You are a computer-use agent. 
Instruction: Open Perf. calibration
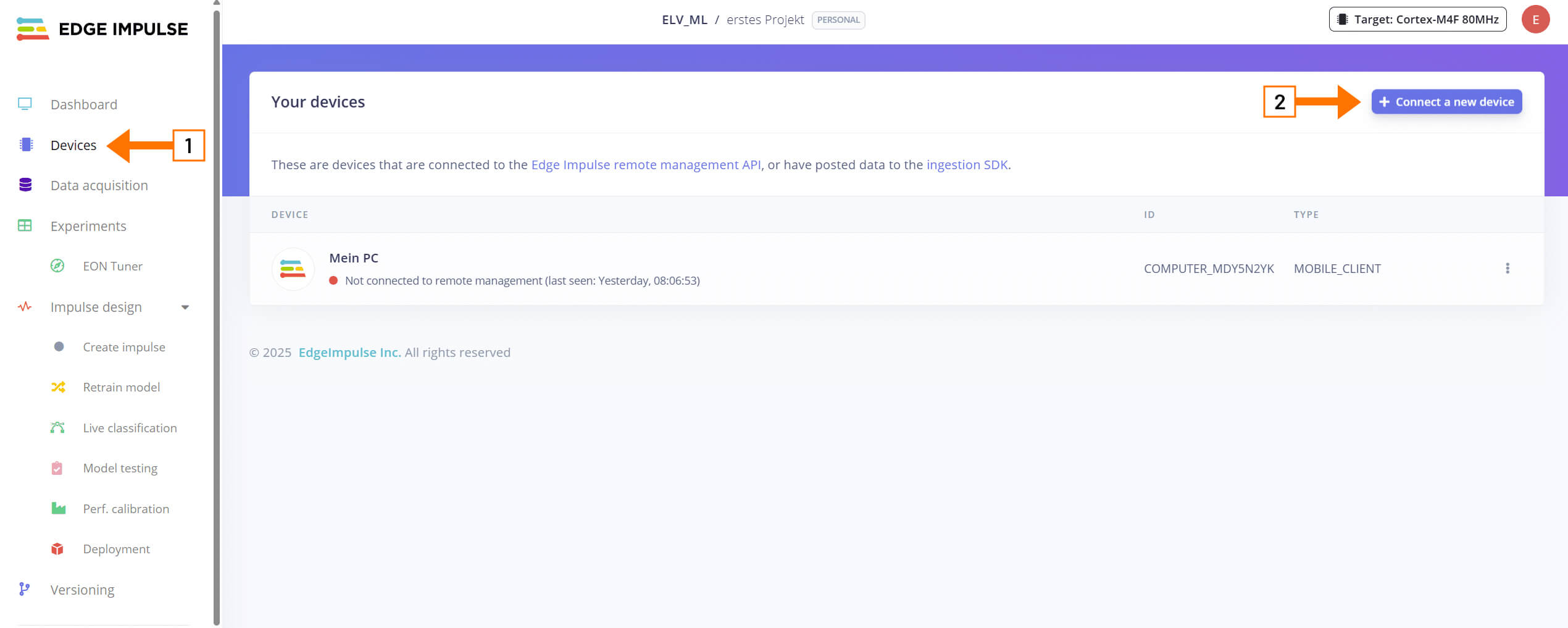click(x=126, y=509)
